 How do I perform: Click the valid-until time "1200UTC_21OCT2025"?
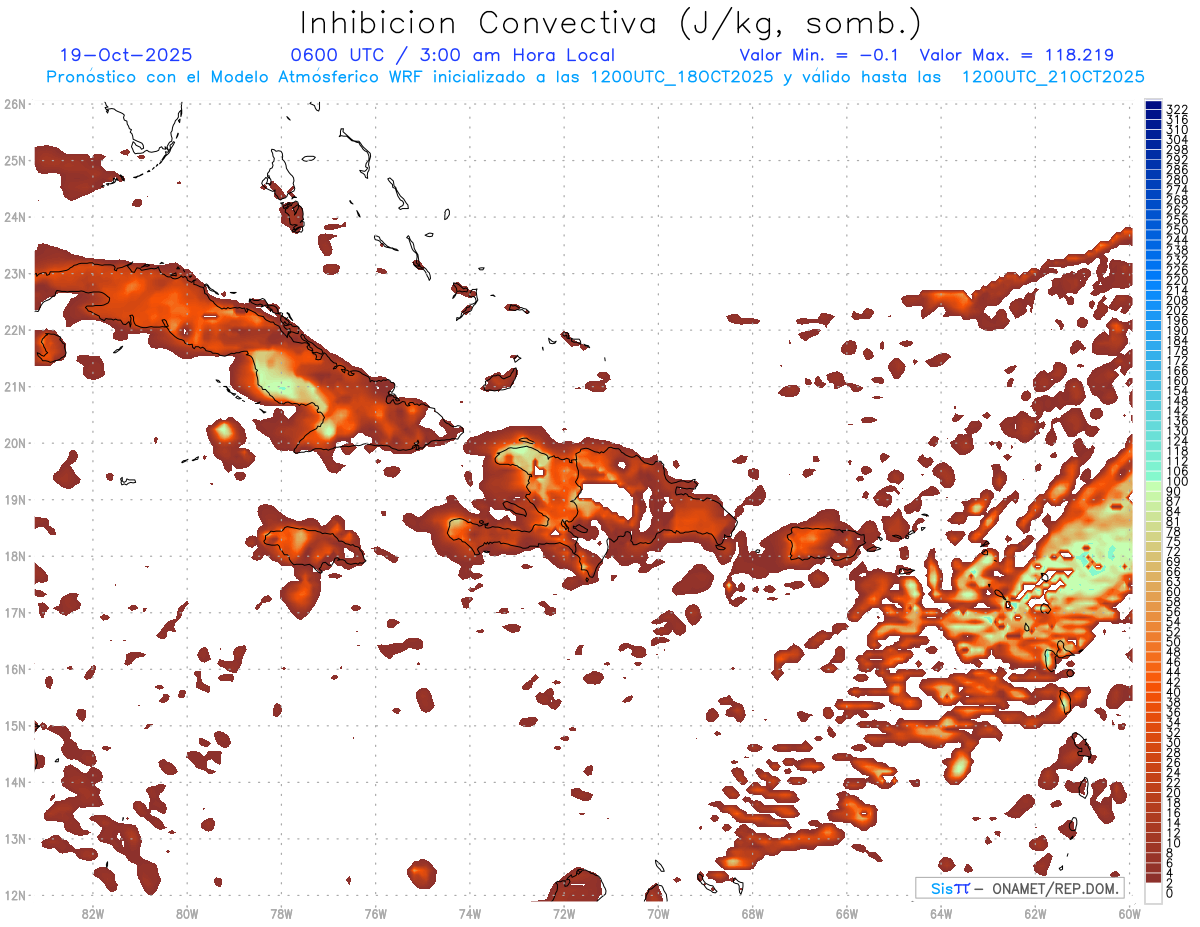tap(1053, 77)
